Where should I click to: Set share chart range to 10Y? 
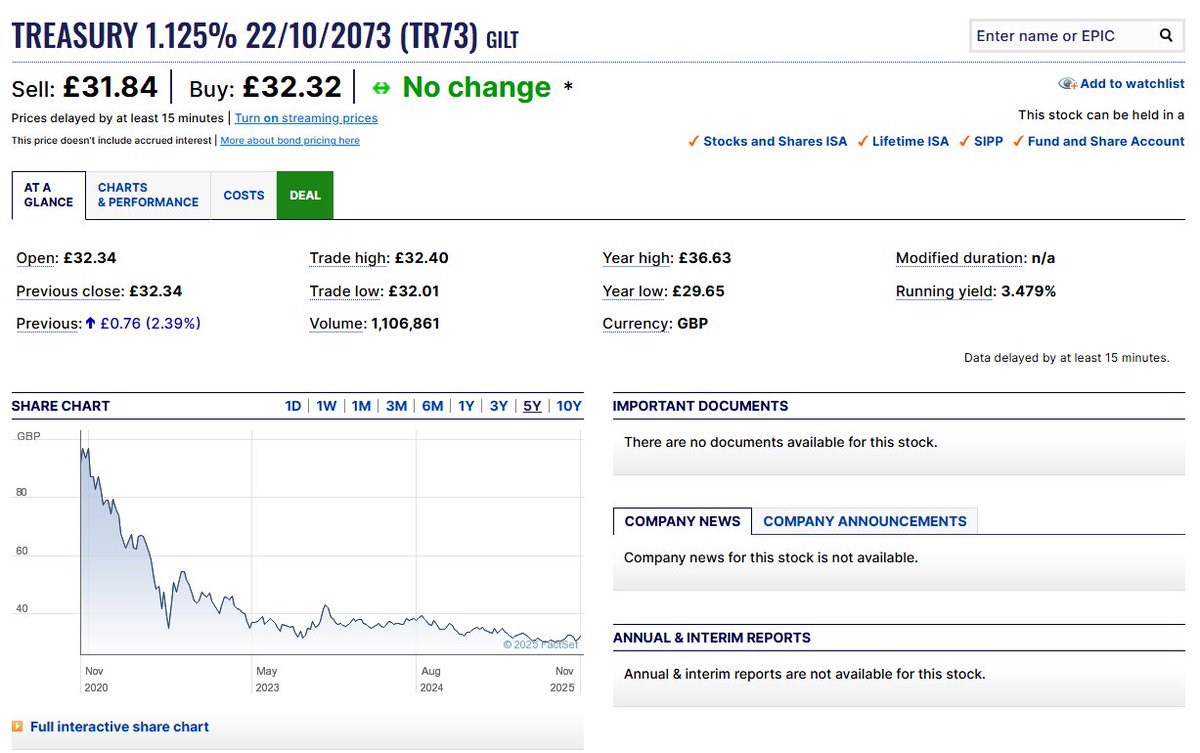(x=569, y=406)
